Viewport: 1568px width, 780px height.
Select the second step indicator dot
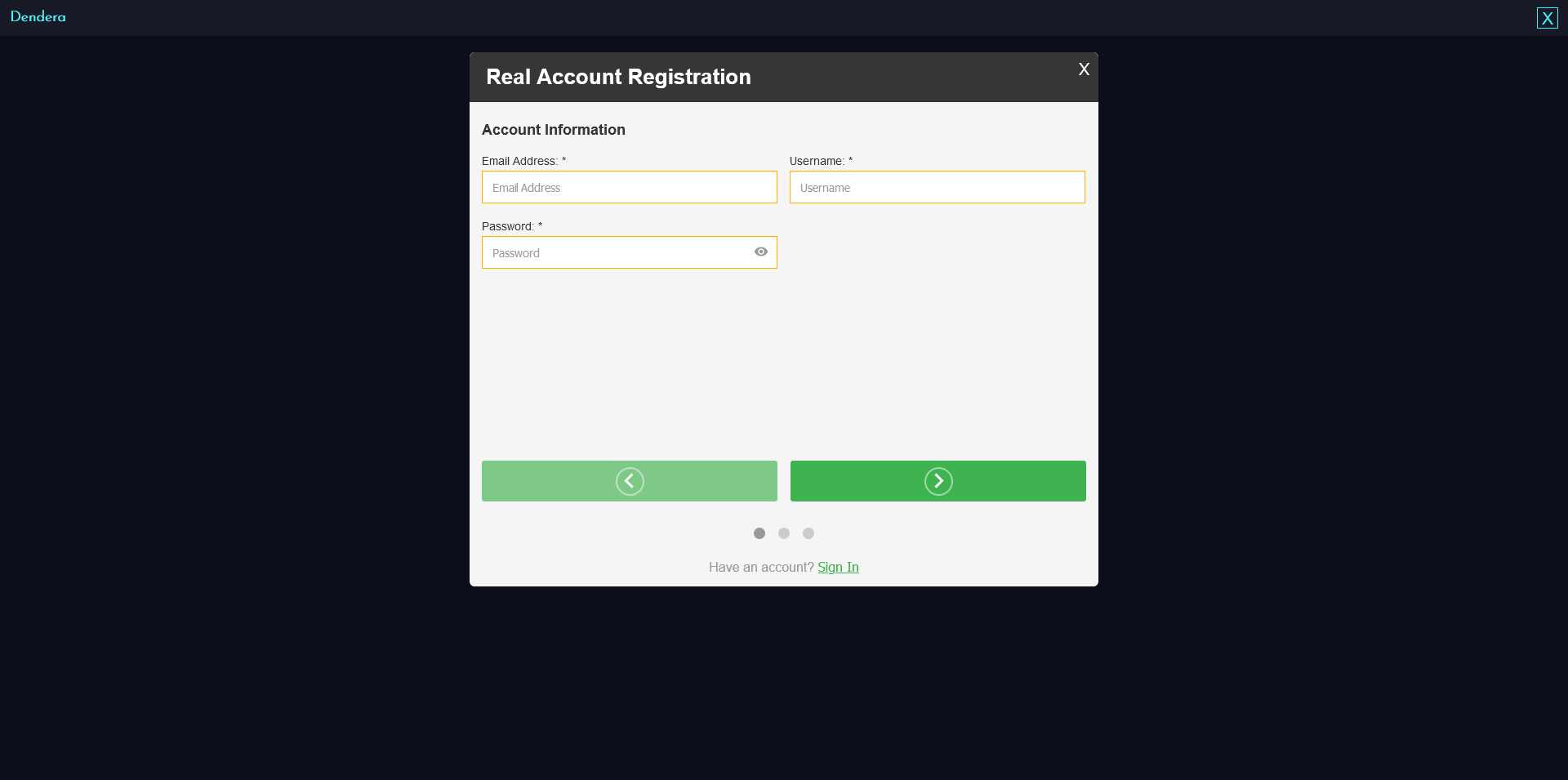784,533
